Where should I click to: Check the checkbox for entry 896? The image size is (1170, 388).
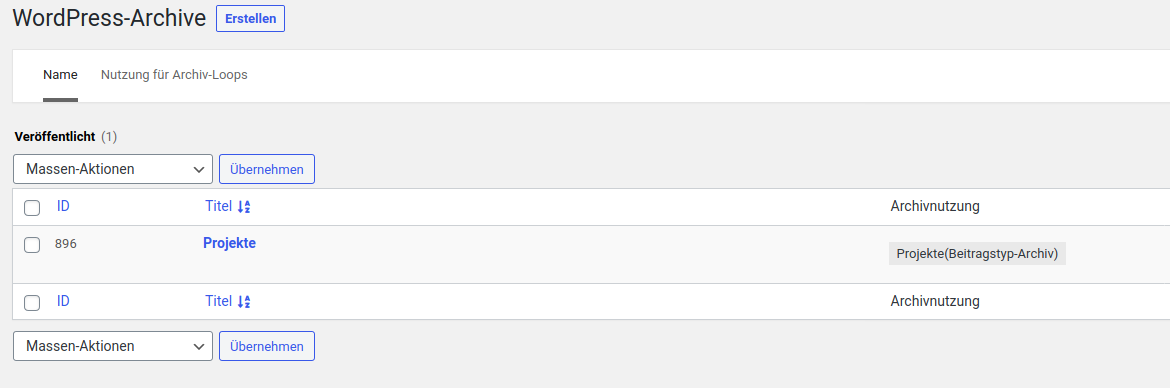(32, 245)
